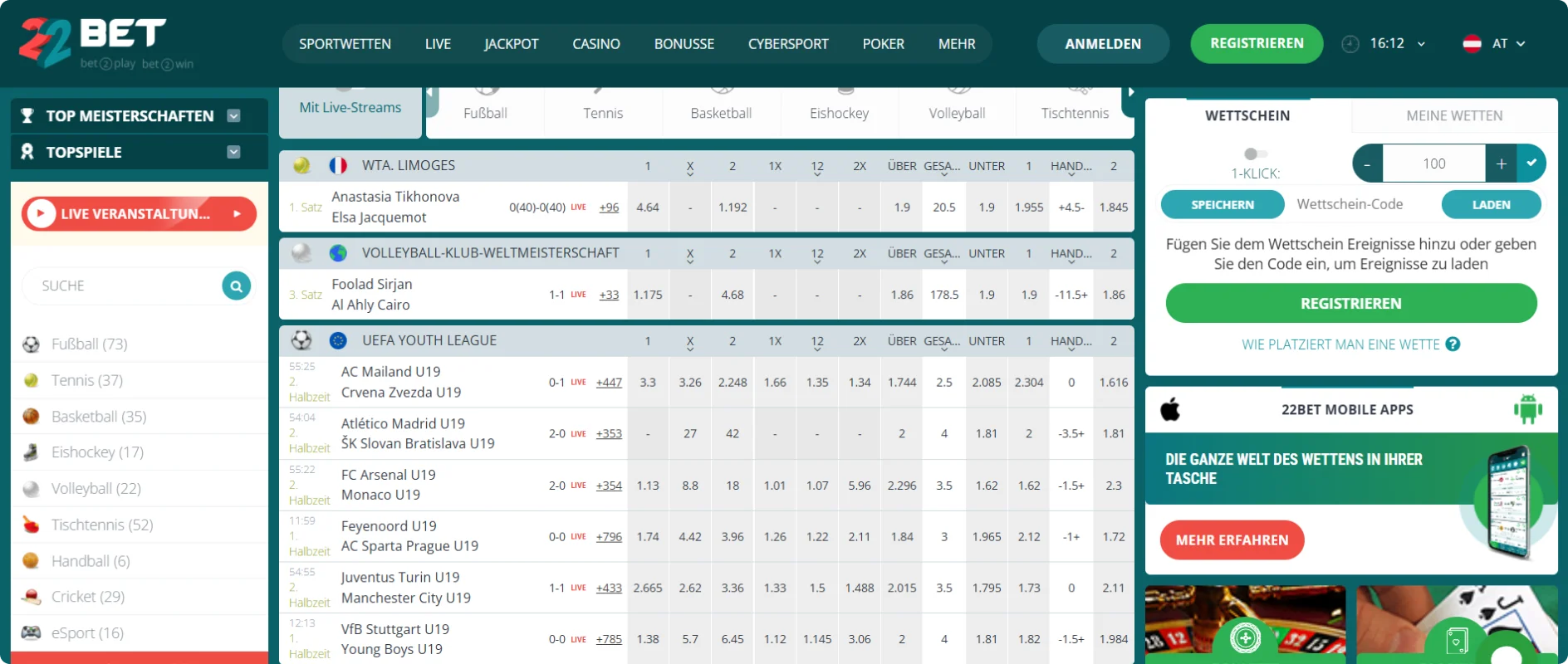Switch to the Meine Wetten tab

pyautogui.click(x=1454, y=115)
